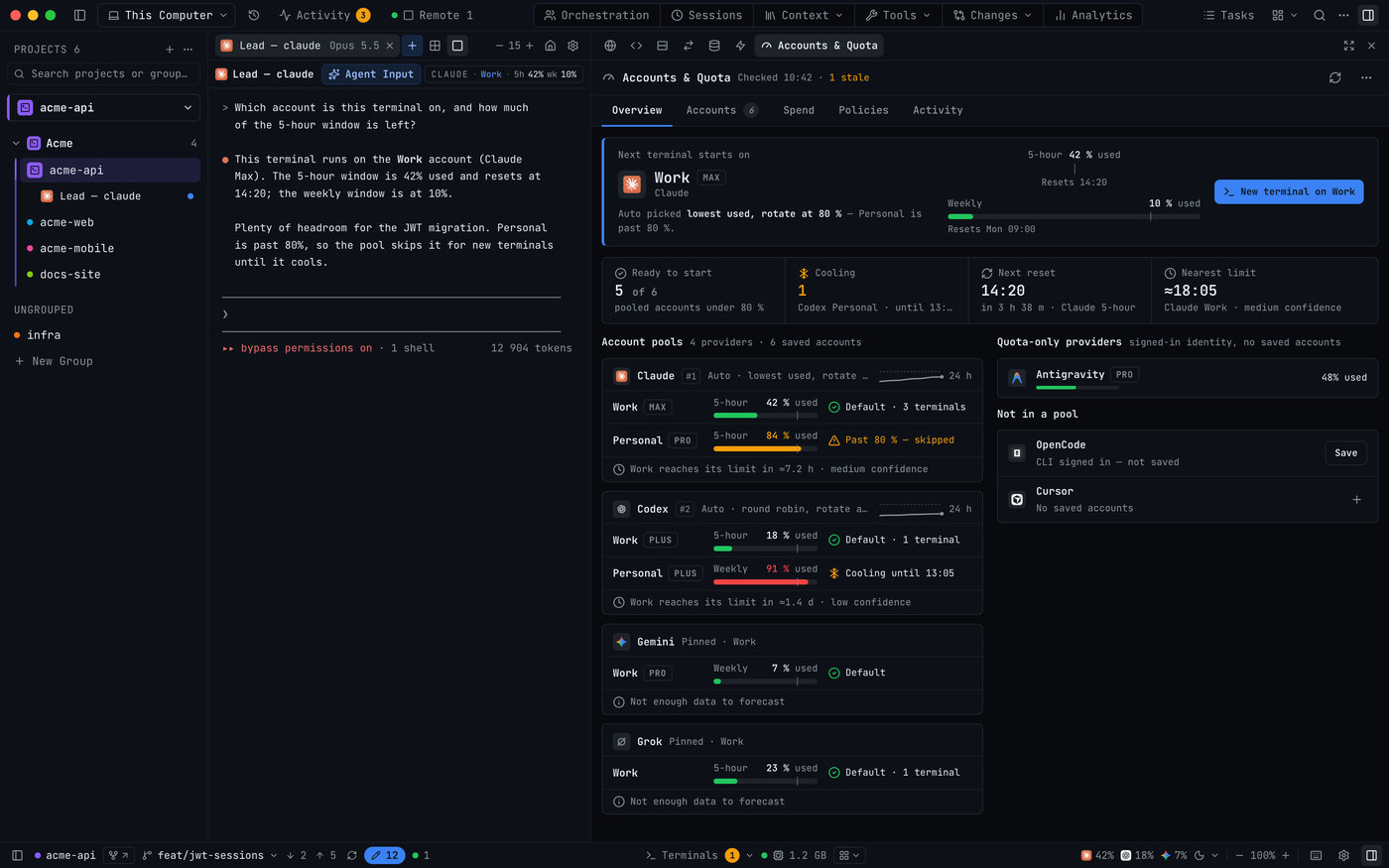Open the Context dropdown menu
Image resolution: width=1389 pixels, height=868 pixels.
tap(804, 15)
